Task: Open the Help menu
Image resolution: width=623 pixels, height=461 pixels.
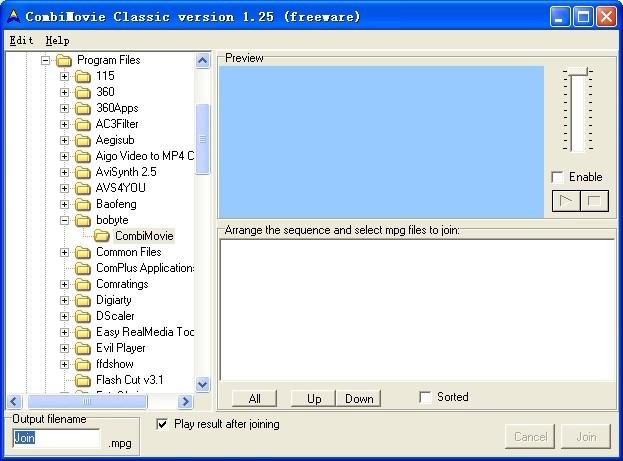Action: pyautogui.click(x=57, y=40)
